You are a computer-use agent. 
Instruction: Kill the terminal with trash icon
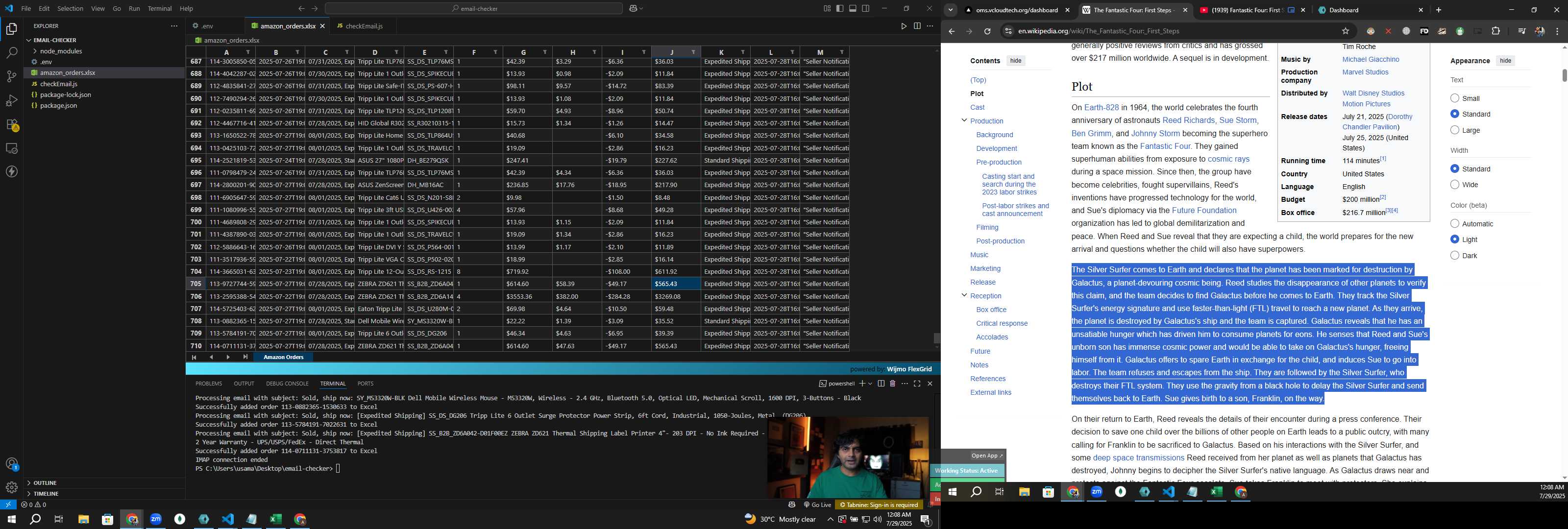[x=892, y=384]
